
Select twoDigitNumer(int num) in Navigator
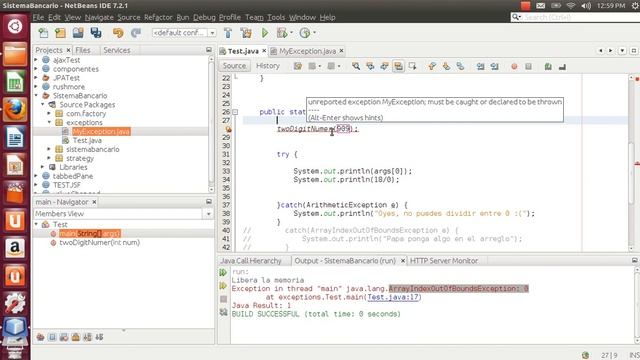click(x=100, y=242)
